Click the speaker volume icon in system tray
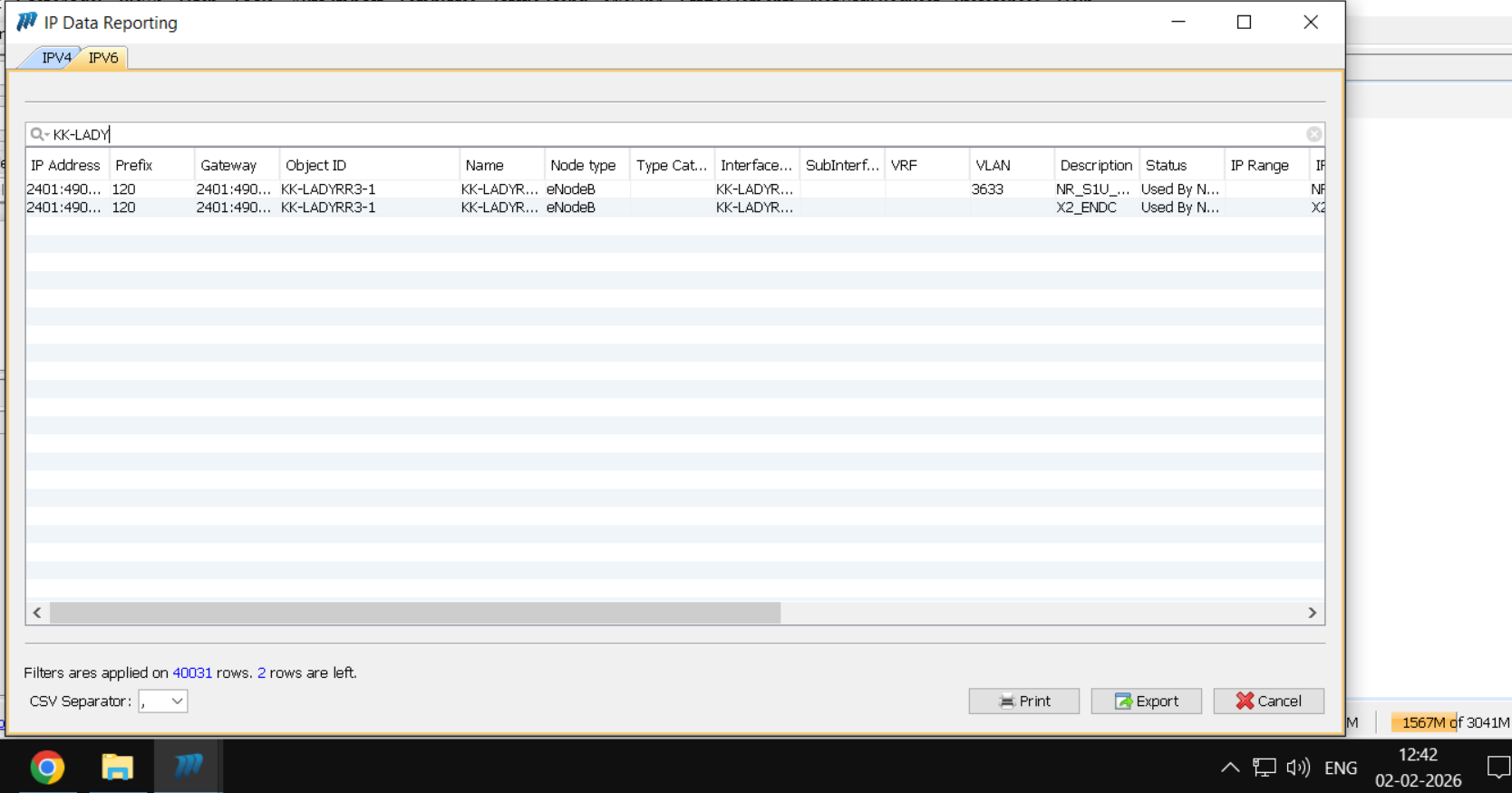Screen dimensions: 1512x793 coord(1298,768)
